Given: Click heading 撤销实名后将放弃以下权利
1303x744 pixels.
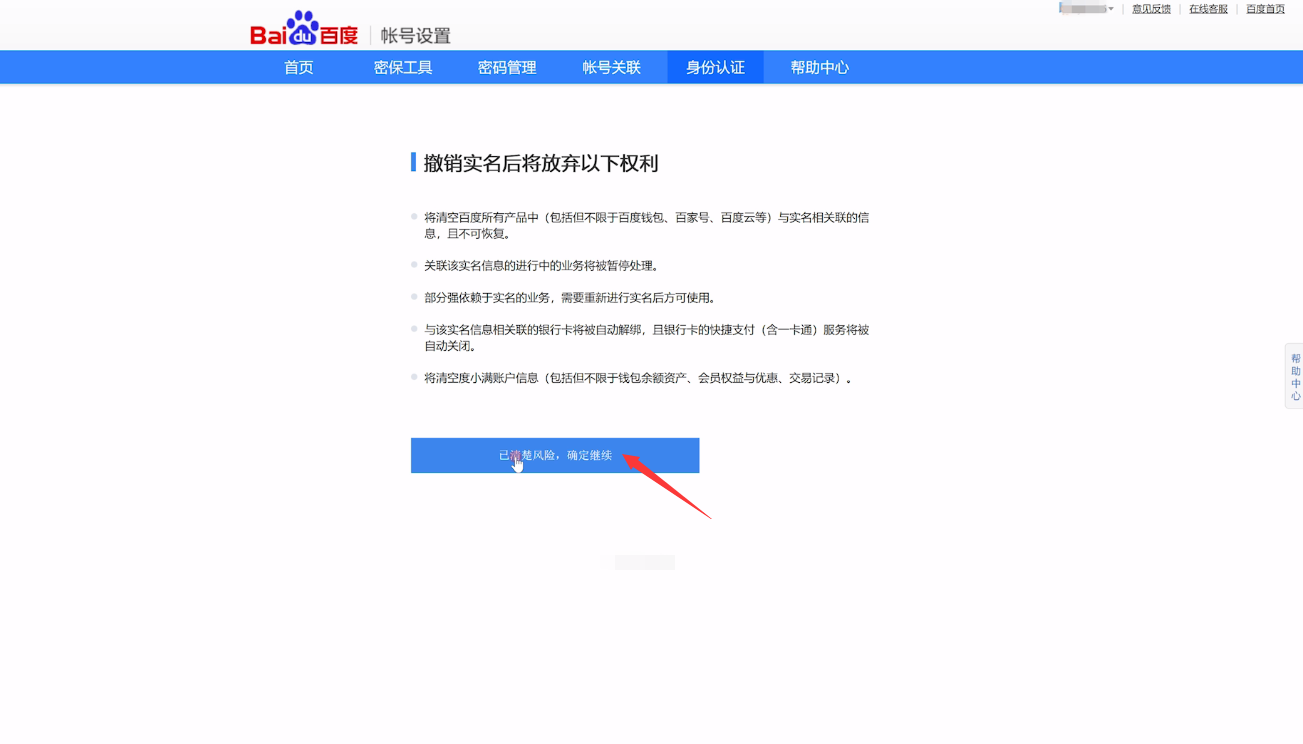Looking at the screenshot, I should click(541, 163).
